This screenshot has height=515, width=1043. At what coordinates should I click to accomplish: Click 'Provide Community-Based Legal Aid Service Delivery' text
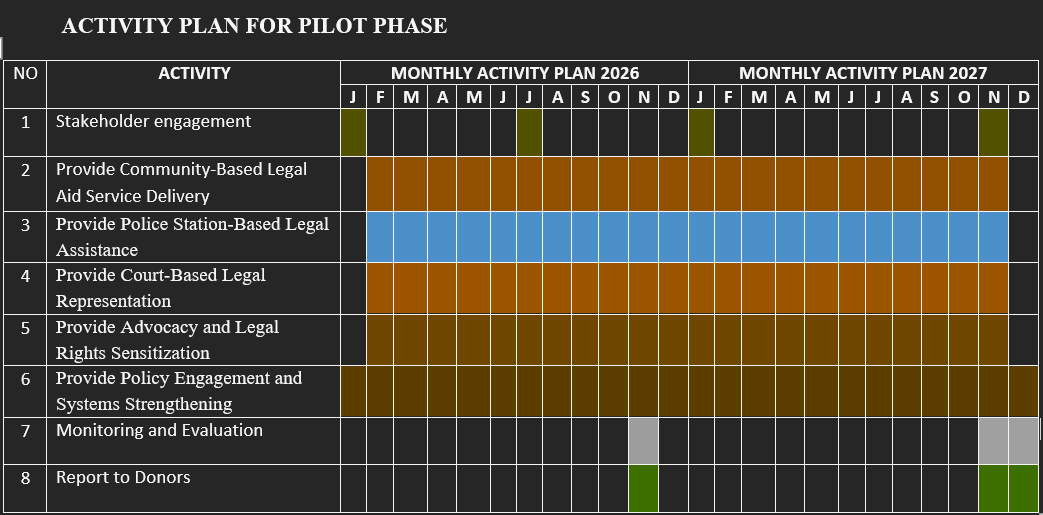(181, 182)
